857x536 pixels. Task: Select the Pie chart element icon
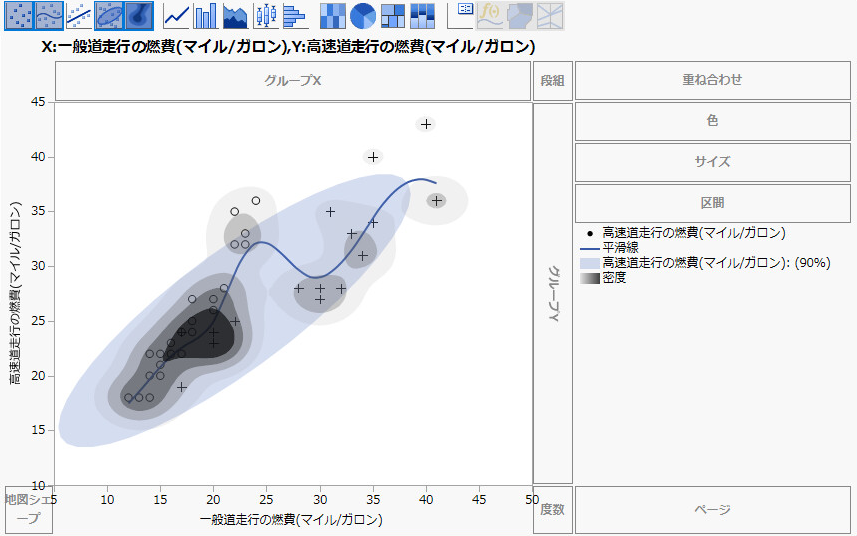[x=362, y=15]
